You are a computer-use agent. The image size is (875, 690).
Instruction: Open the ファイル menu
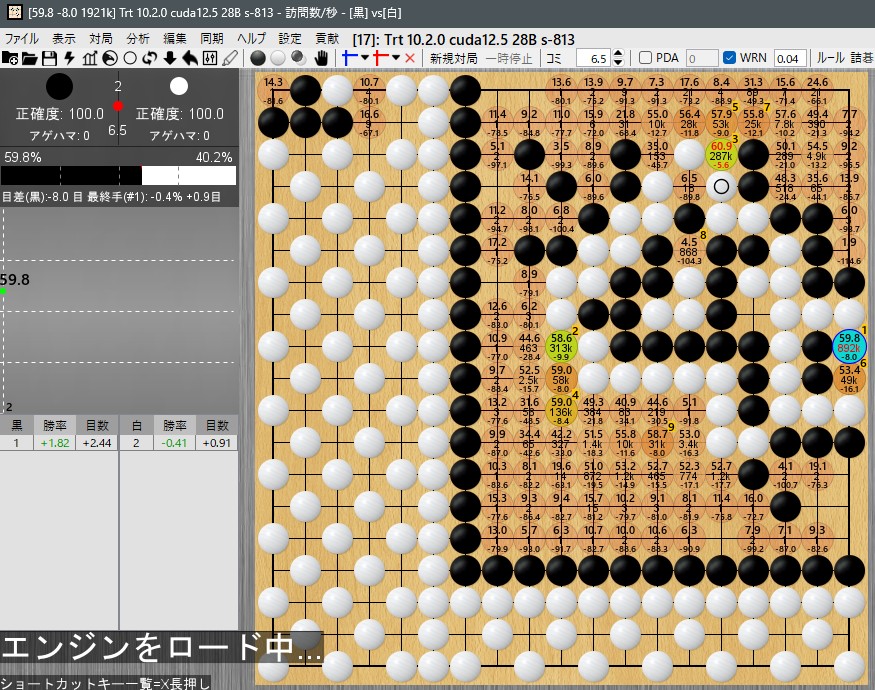pos(22,38)
